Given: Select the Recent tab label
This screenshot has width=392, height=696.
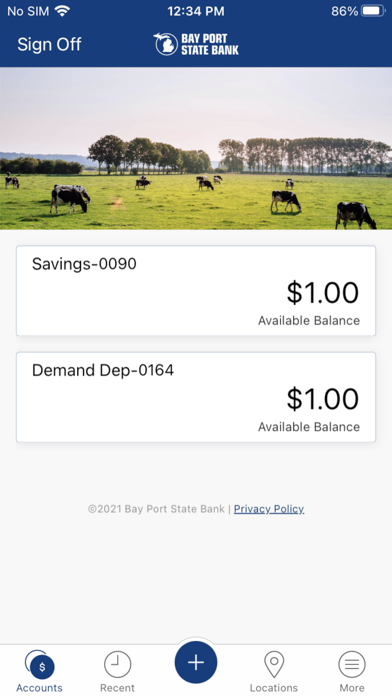Looking at the screenshot, I should click(117, 688).
